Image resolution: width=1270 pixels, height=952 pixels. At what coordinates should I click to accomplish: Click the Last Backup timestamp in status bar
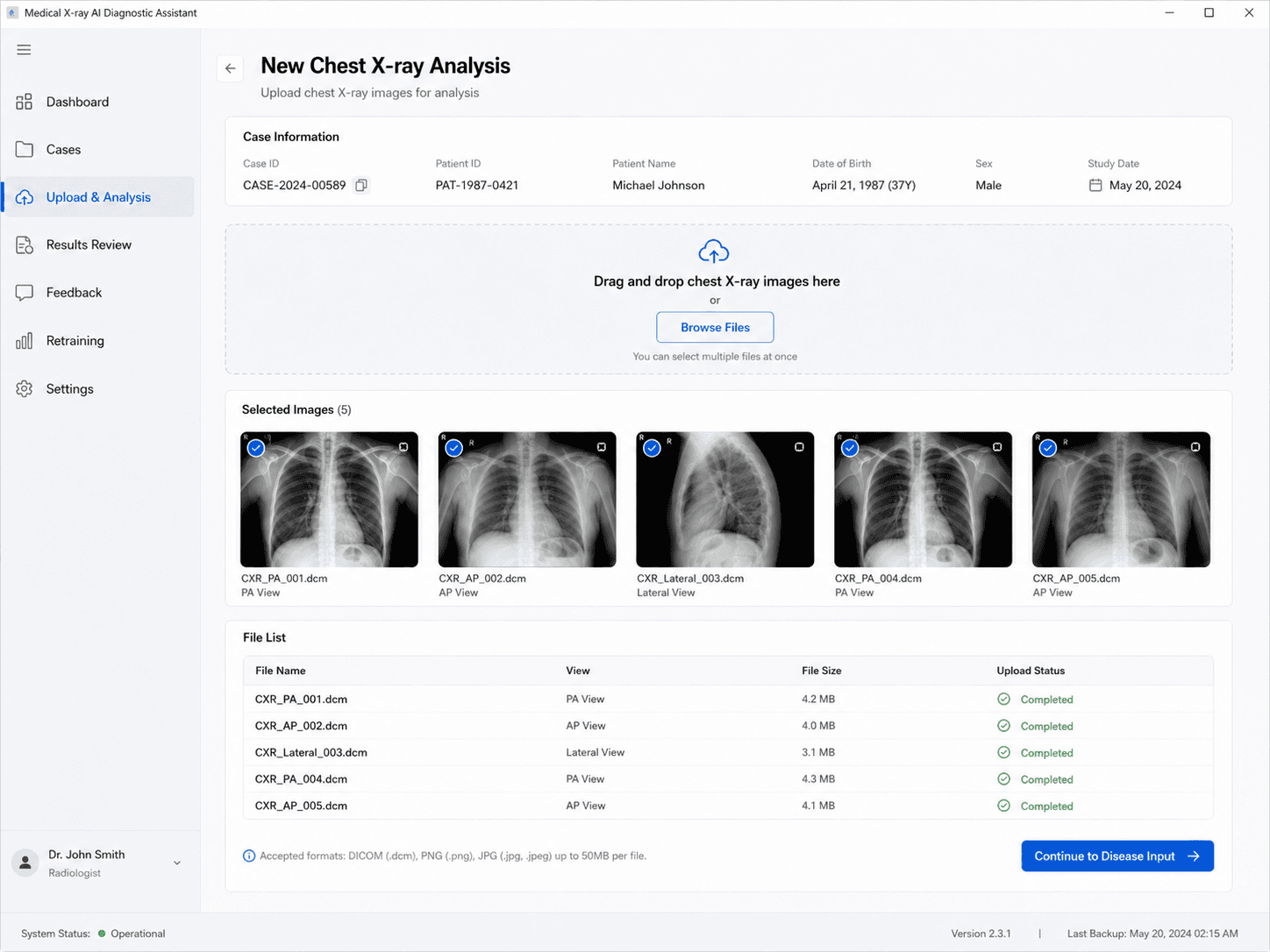coord(1152,934)
